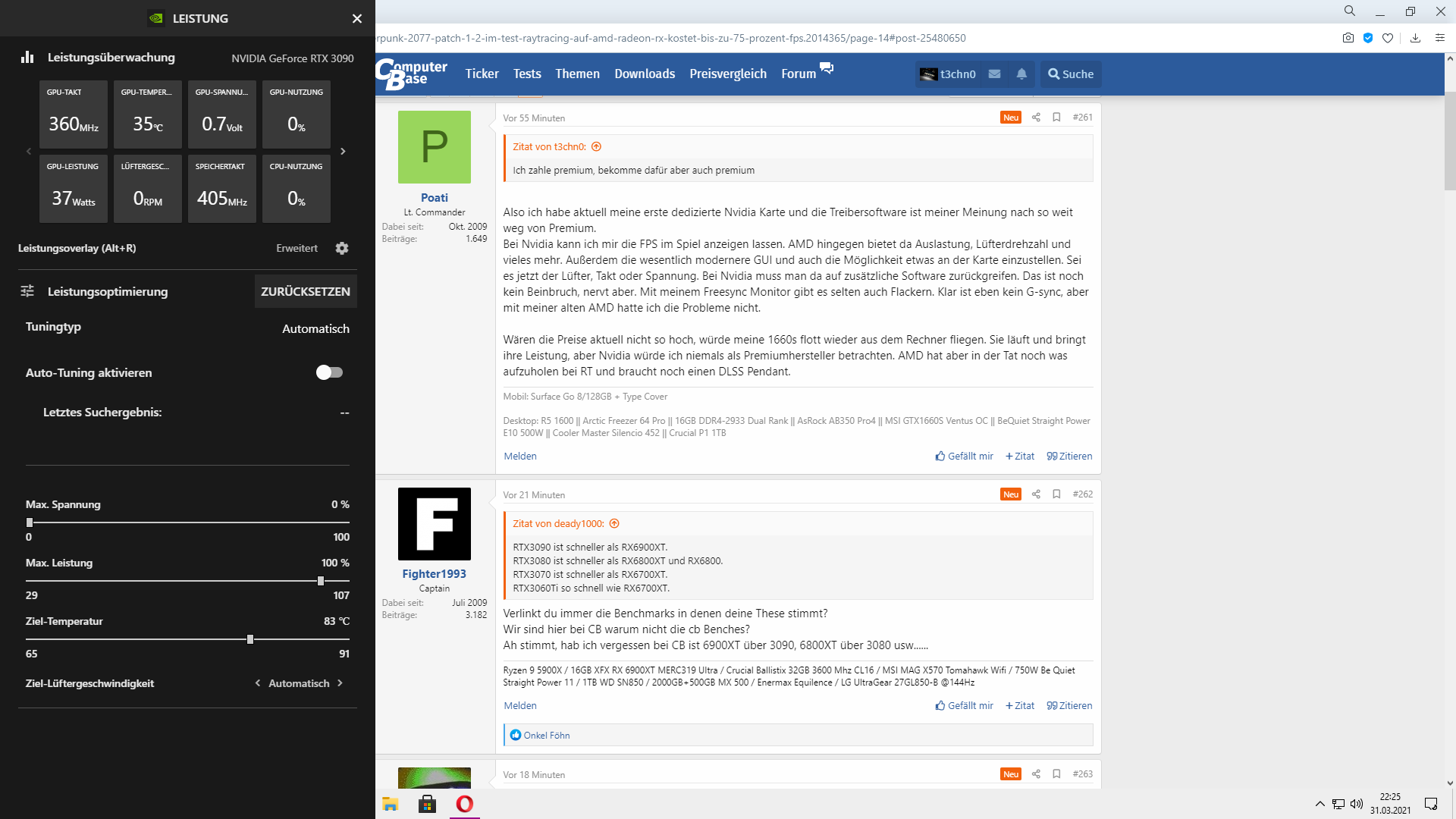Show next performance metrics page arrow

tap(343, 152)
